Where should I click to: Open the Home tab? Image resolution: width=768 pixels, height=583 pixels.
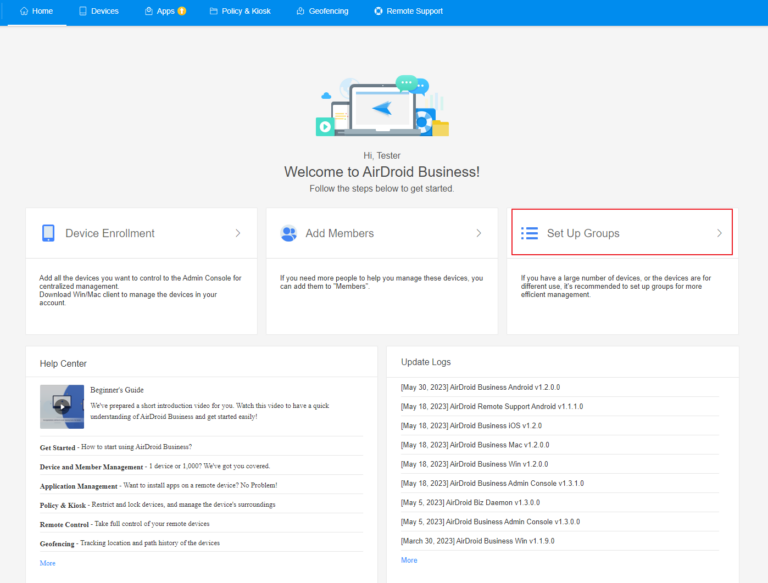[x=37, y=11]
